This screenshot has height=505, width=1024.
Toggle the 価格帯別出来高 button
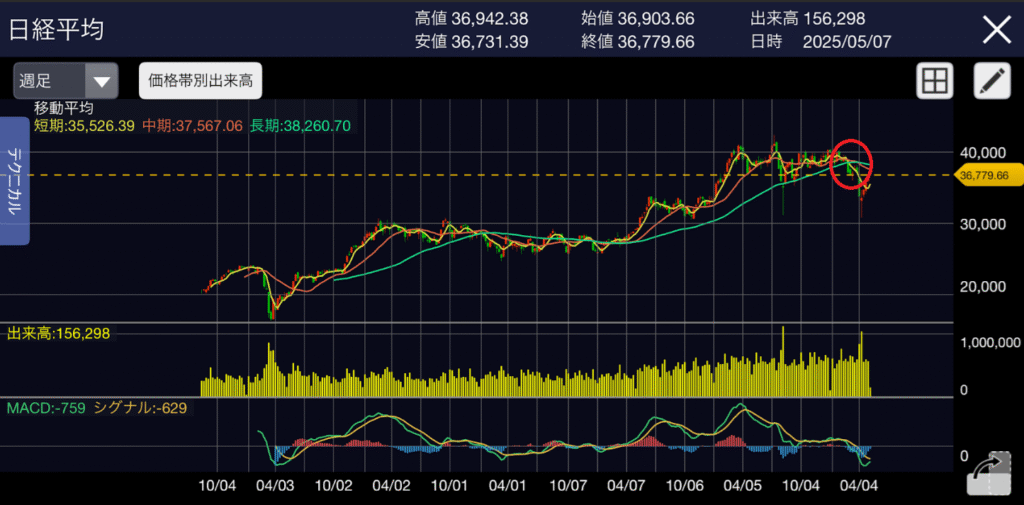[x=200, y=81]
